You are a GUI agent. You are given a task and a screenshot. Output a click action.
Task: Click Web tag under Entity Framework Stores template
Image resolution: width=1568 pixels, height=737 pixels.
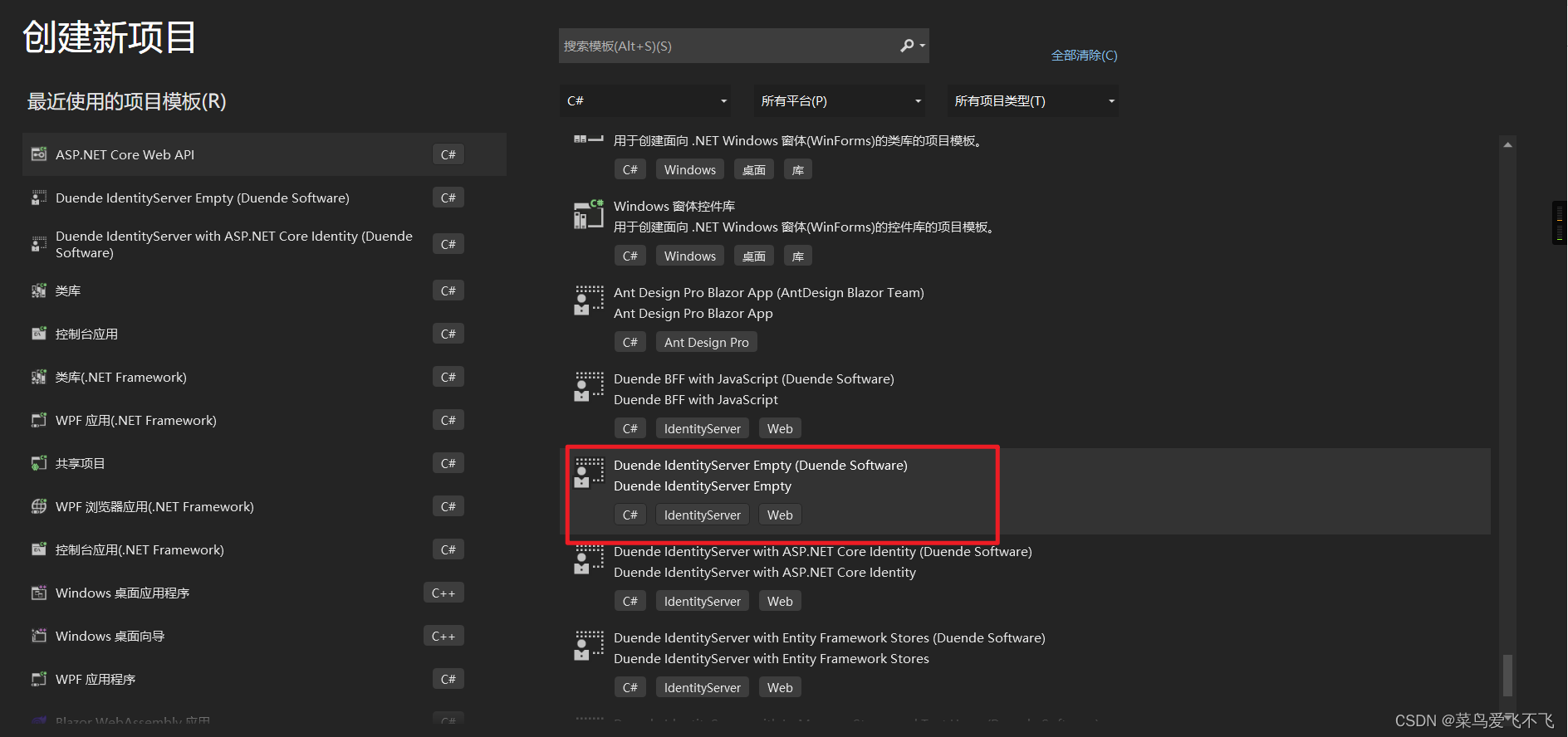[x=780, y=687]
